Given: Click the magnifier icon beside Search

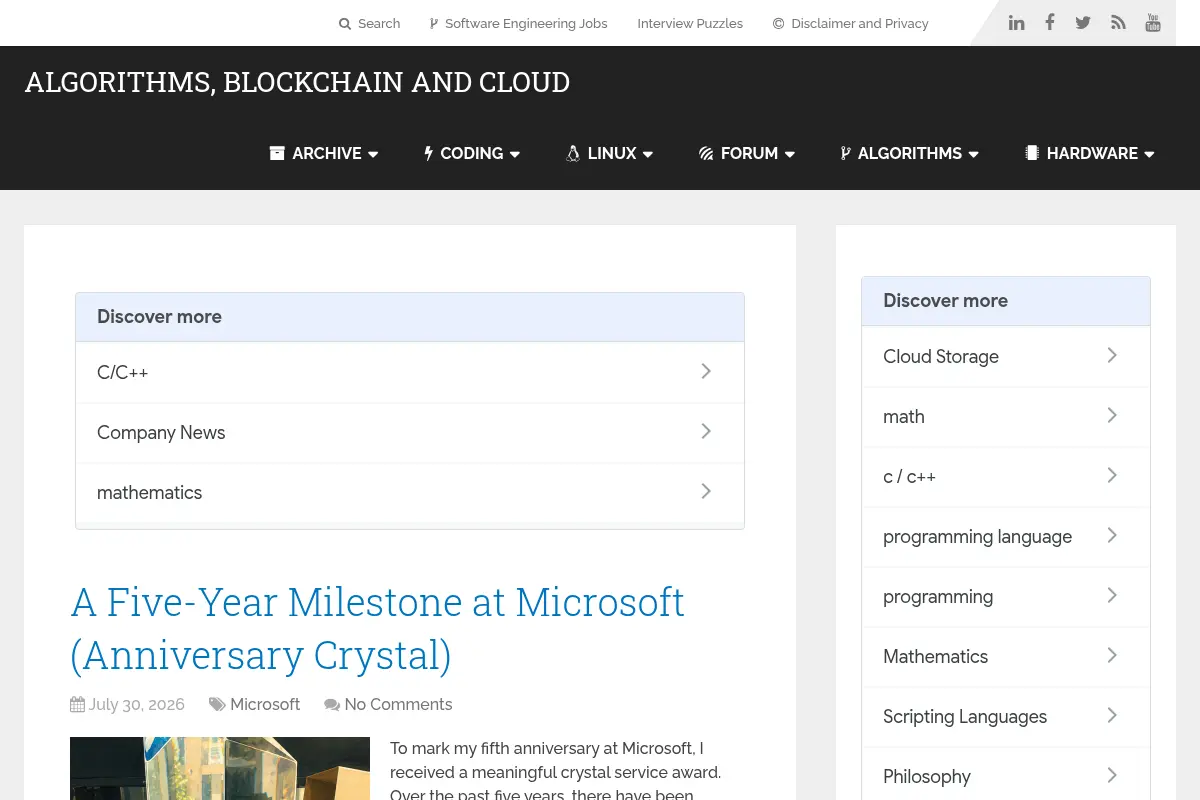Looking at the screenshot, I should pos(345,24).
